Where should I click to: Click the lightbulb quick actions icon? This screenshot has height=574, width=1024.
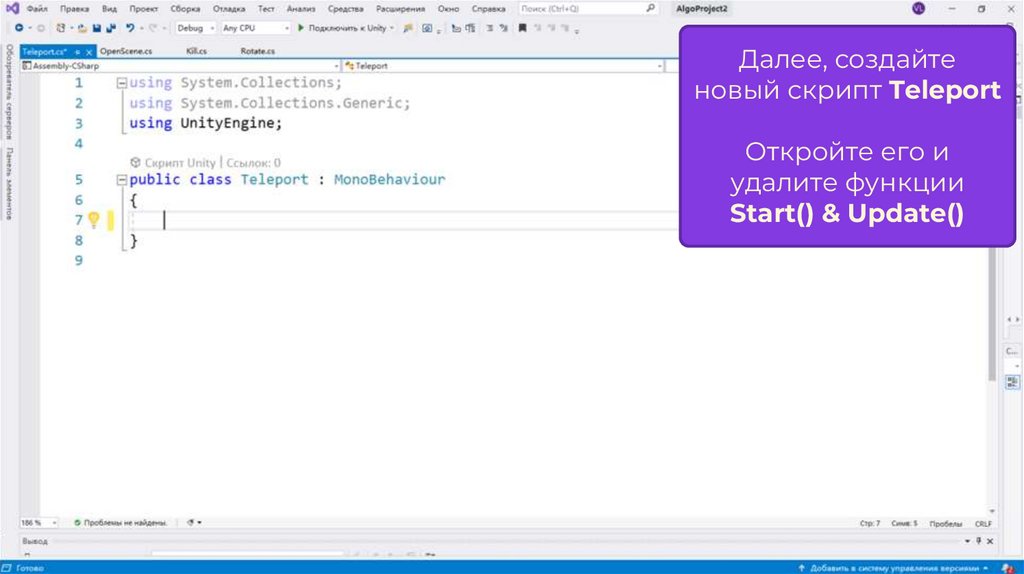tap(93, 219)
